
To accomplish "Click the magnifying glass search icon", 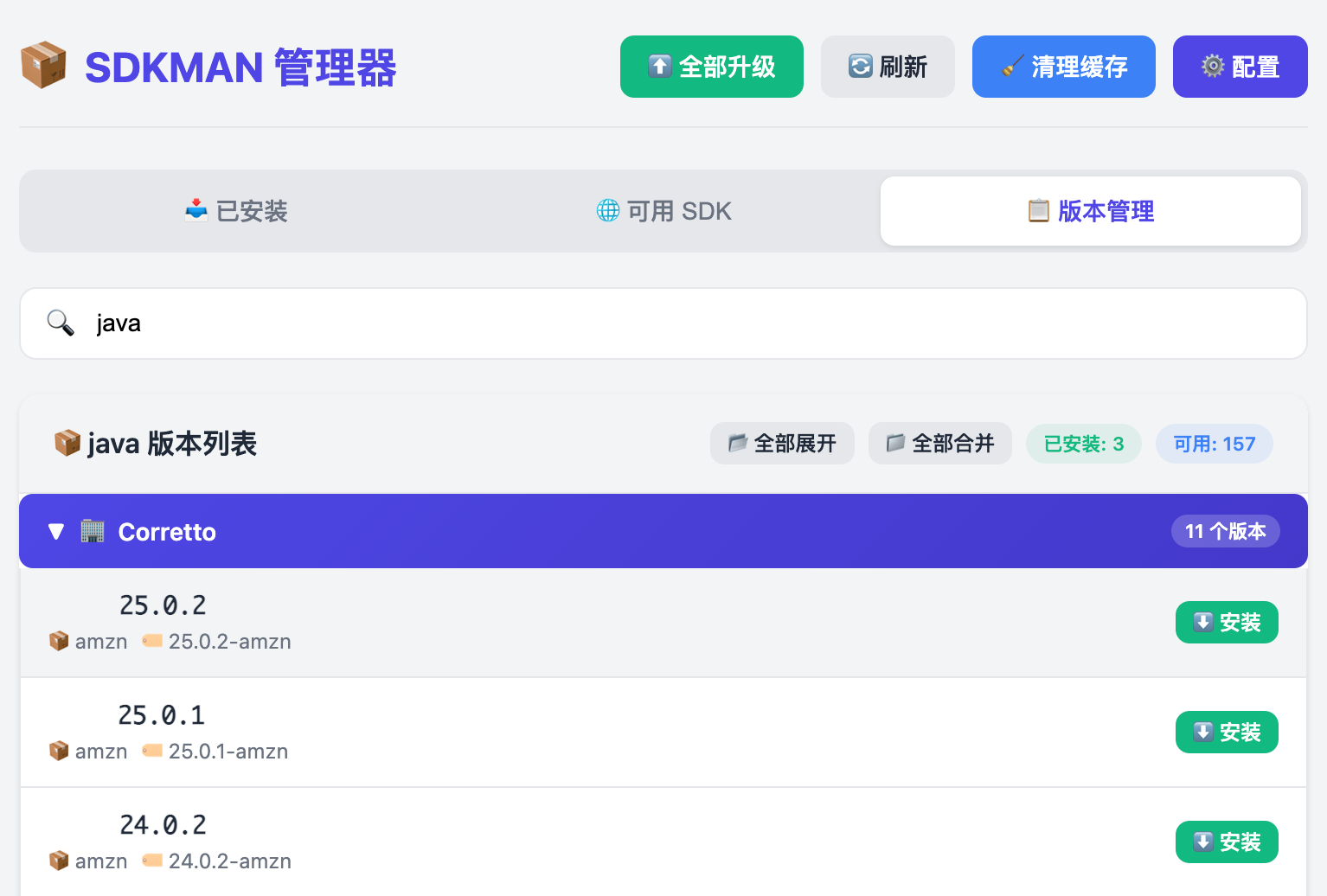I will tap(61, 323).
